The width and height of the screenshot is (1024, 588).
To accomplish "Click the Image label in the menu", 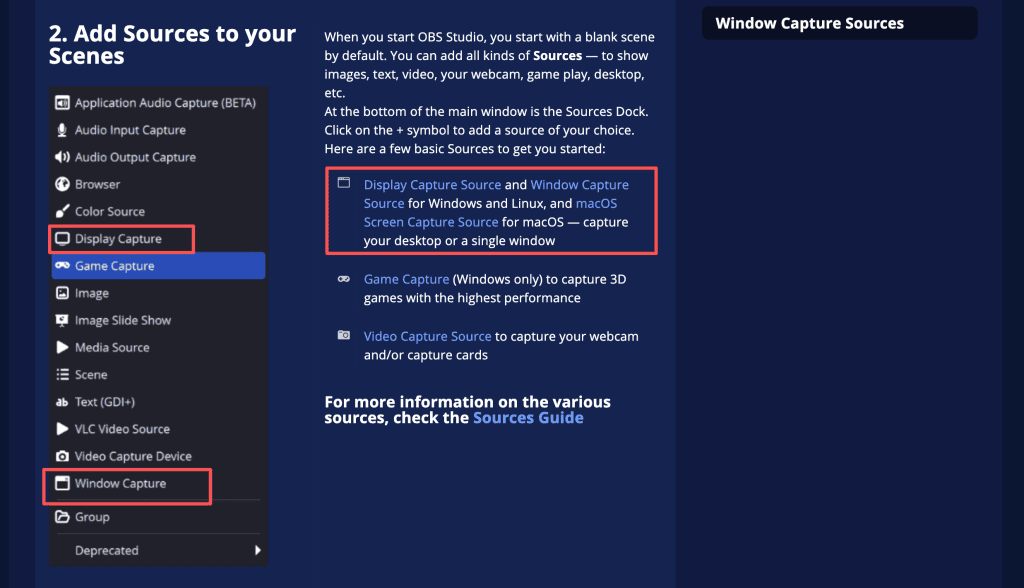I will 91,293.
